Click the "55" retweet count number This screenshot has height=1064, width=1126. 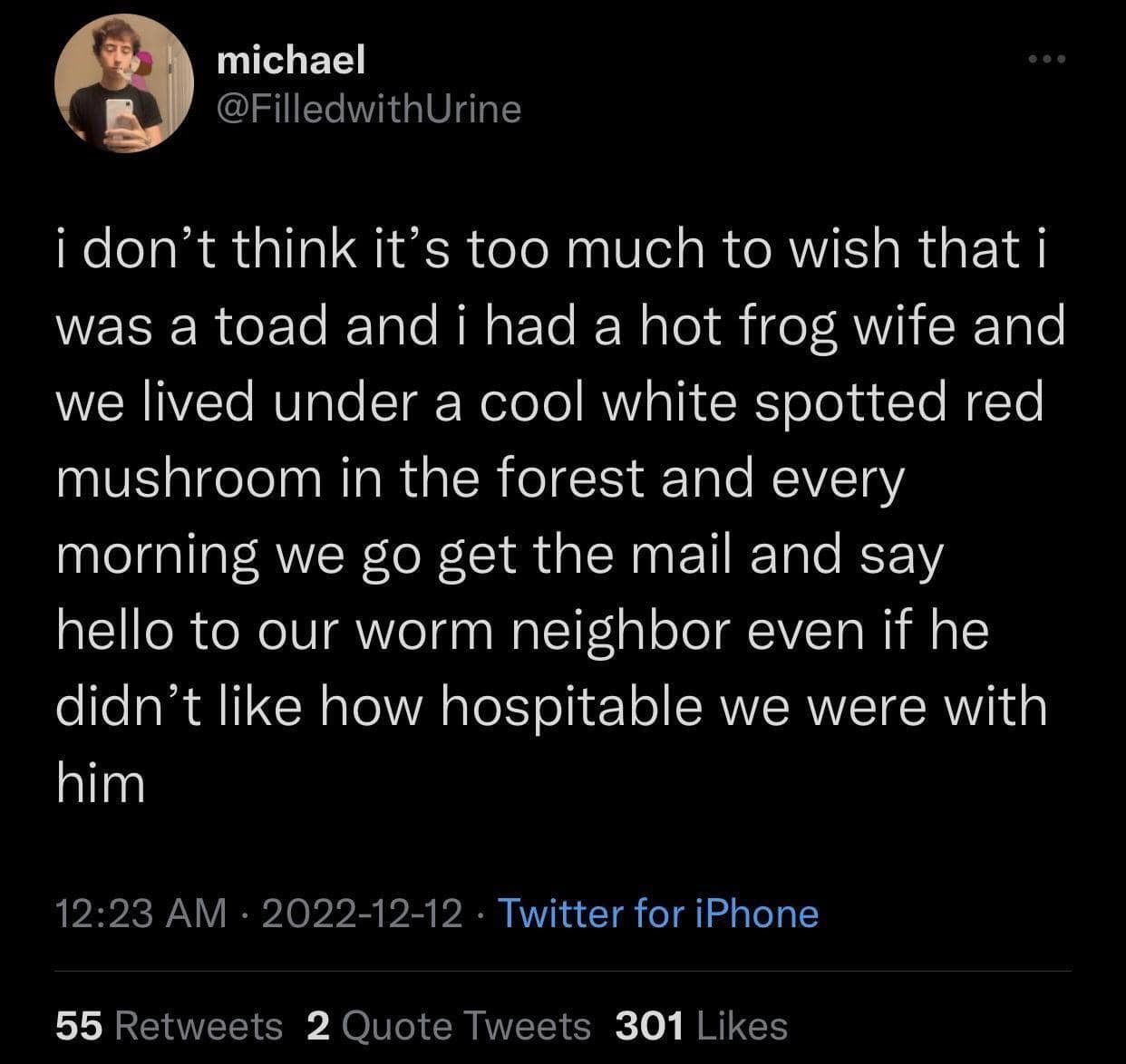point(82,1026)
